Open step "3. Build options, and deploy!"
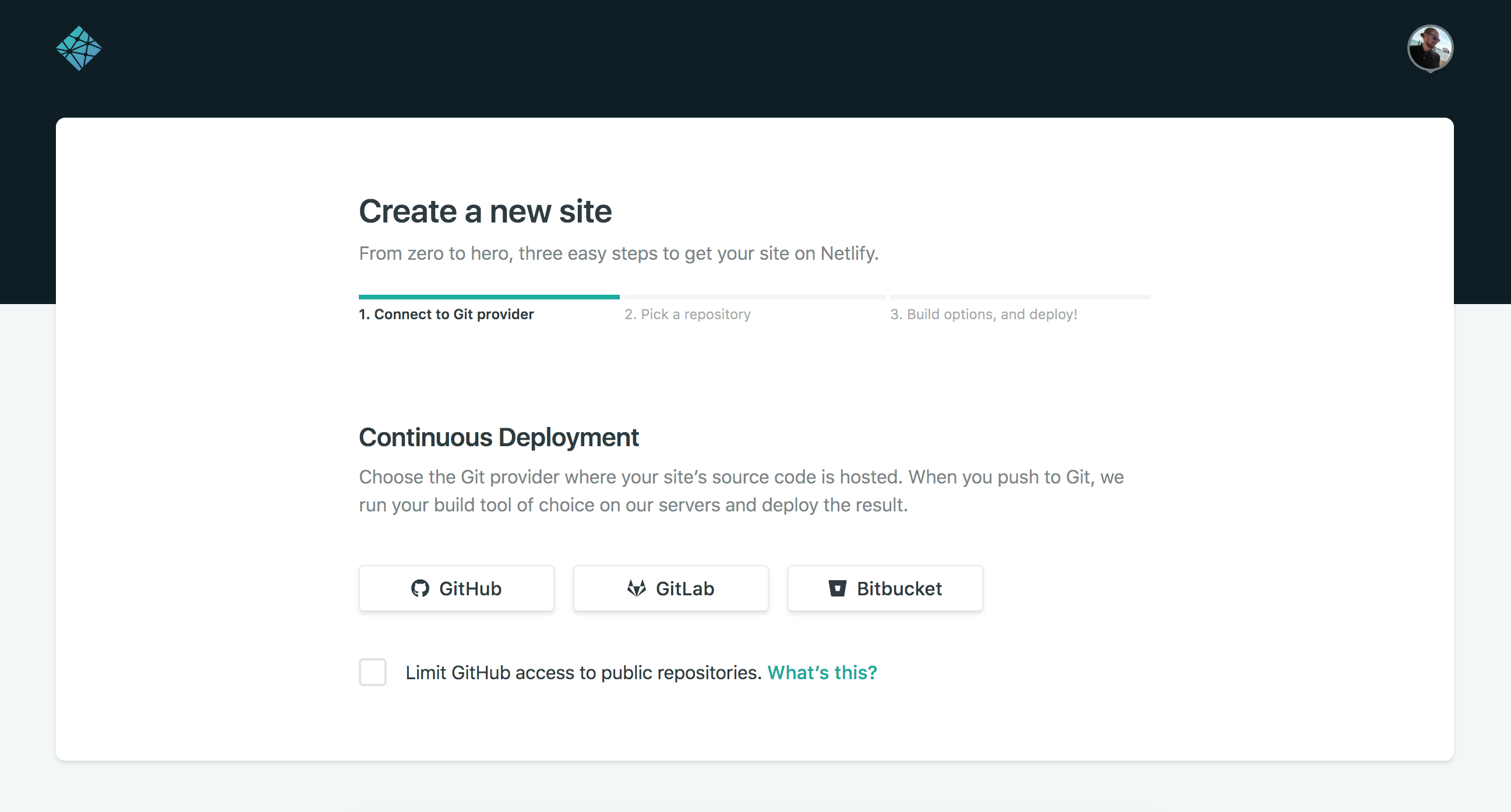The width and height of the screenshot is (1511, 812). point(983,314)
